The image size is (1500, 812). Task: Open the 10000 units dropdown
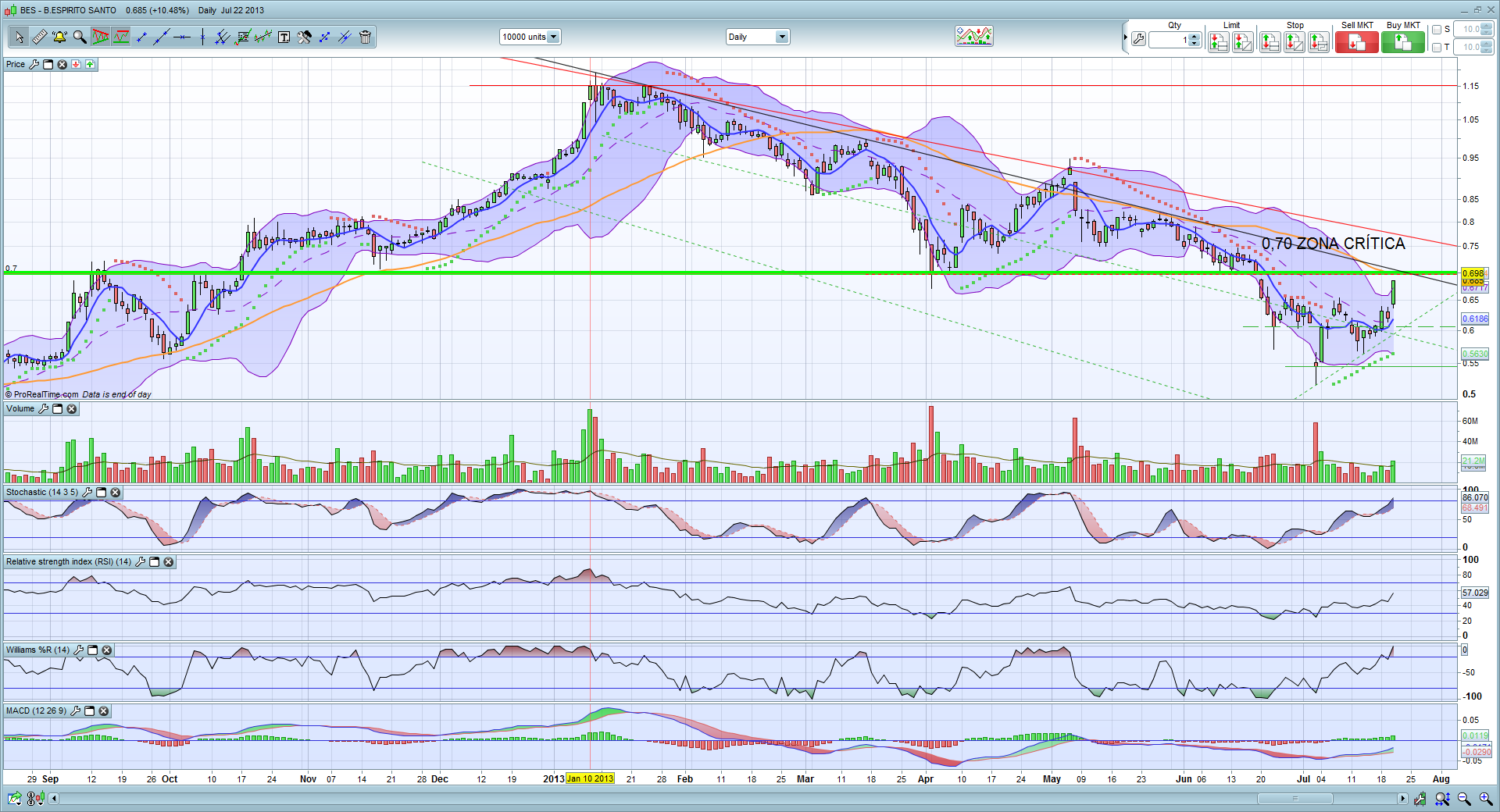pos(553,37)
